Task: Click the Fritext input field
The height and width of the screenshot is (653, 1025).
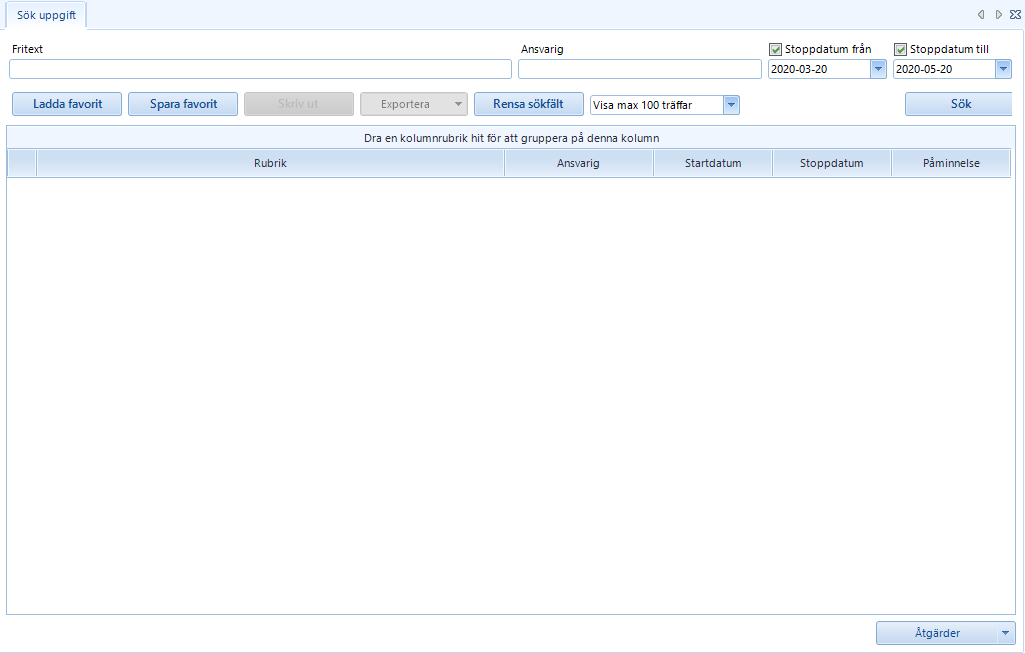Action: (x=260, y=69)
